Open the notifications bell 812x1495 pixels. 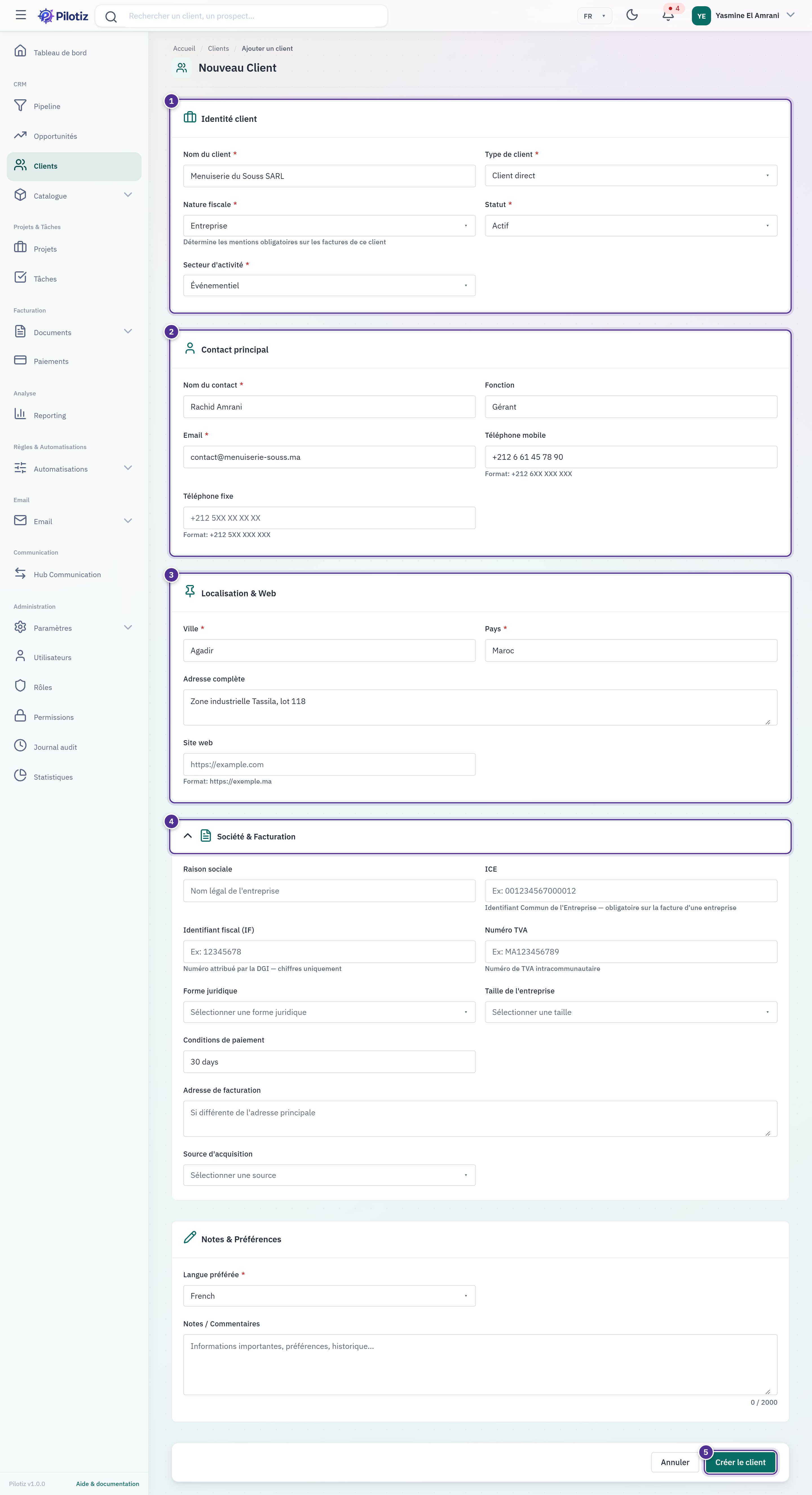click(x=668, y=16)
